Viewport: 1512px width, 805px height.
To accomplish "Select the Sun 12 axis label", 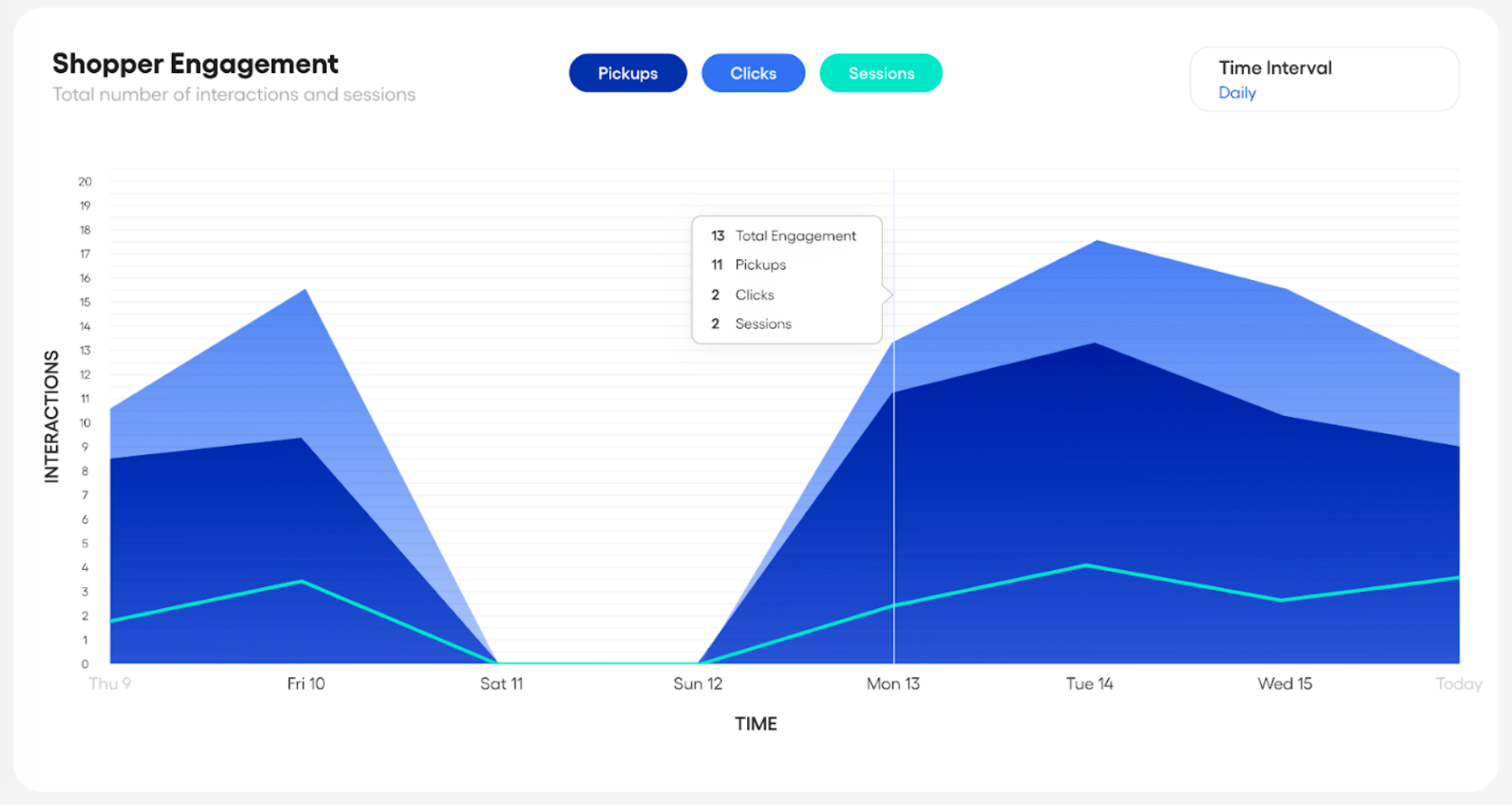I will pos(697,683).
